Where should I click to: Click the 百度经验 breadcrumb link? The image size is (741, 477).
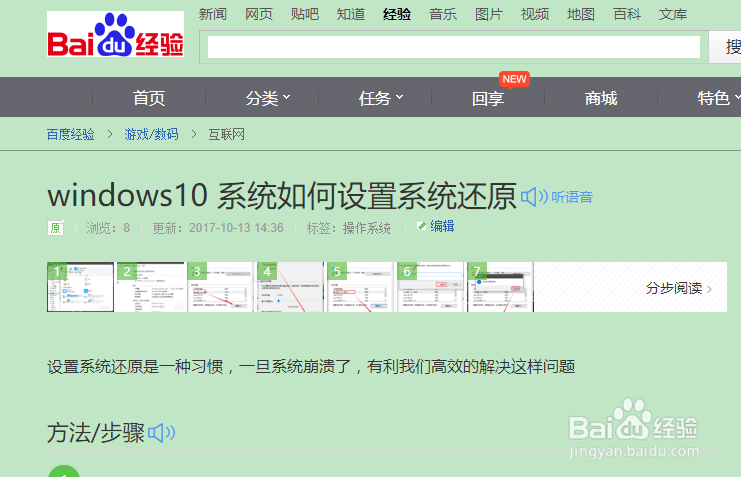[70, 134]
